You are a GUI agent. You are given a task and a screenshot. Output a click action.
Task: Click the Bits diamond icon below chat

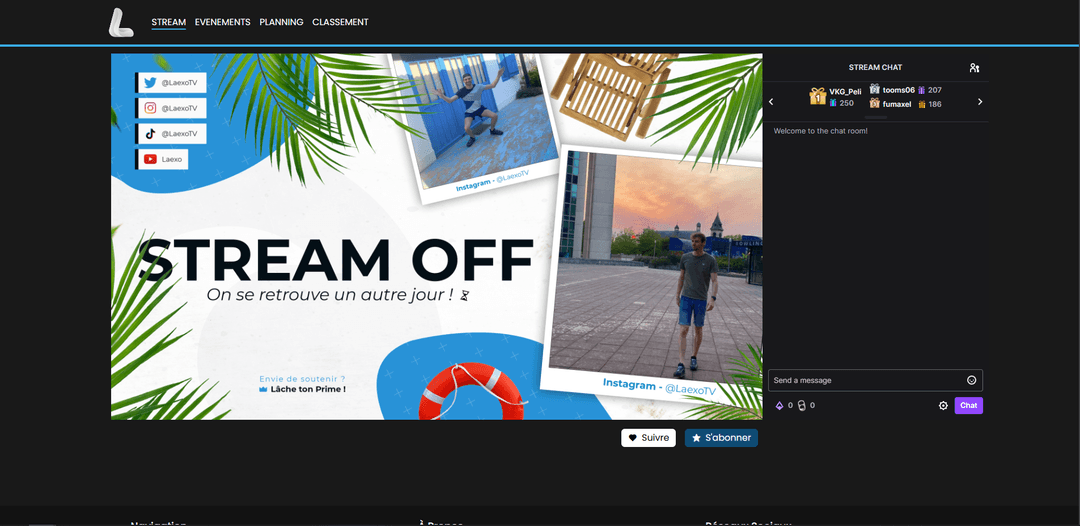coord(780,405)
